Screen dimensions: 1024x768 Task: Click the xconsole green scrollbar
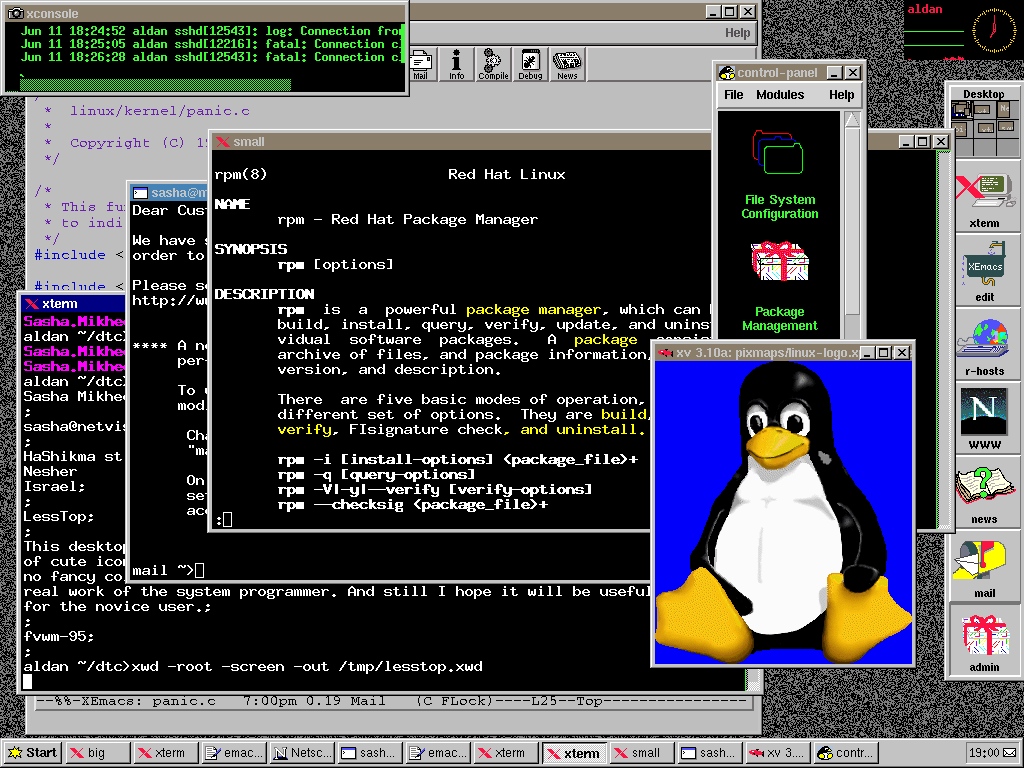[x=155, y=85]
